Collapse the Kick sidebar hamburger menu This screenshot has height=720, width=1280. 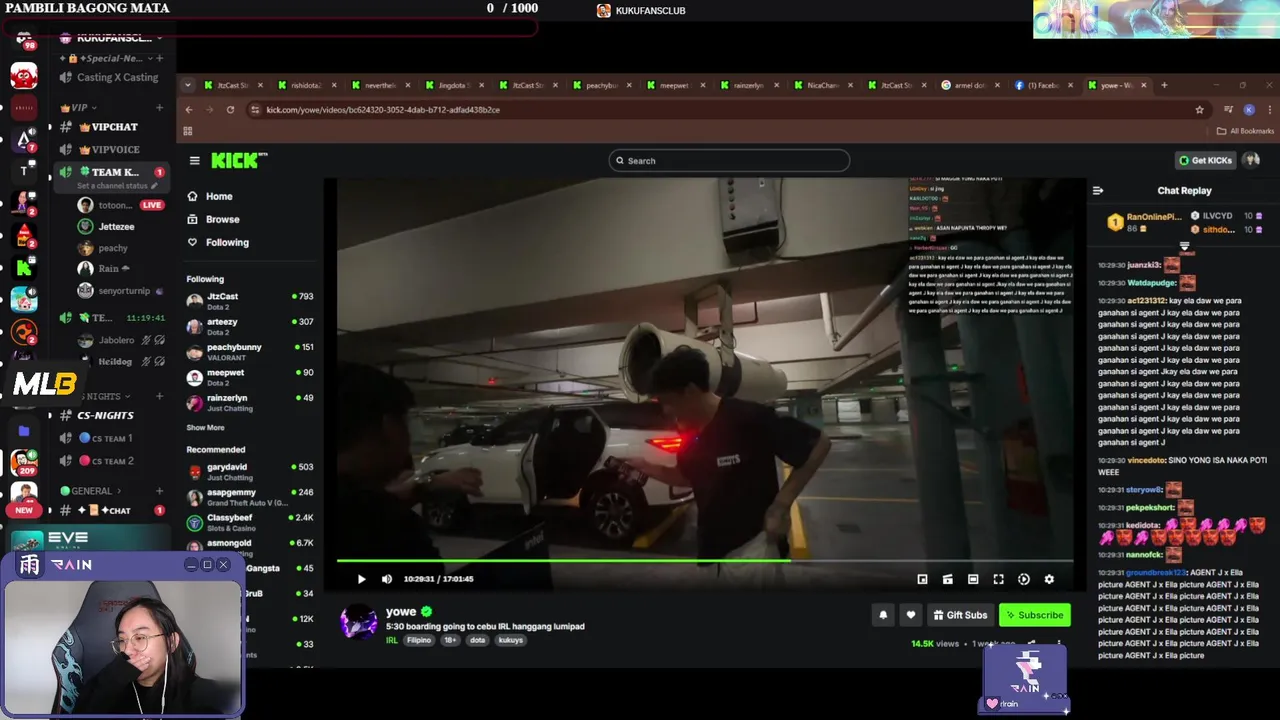pos(194,160)
